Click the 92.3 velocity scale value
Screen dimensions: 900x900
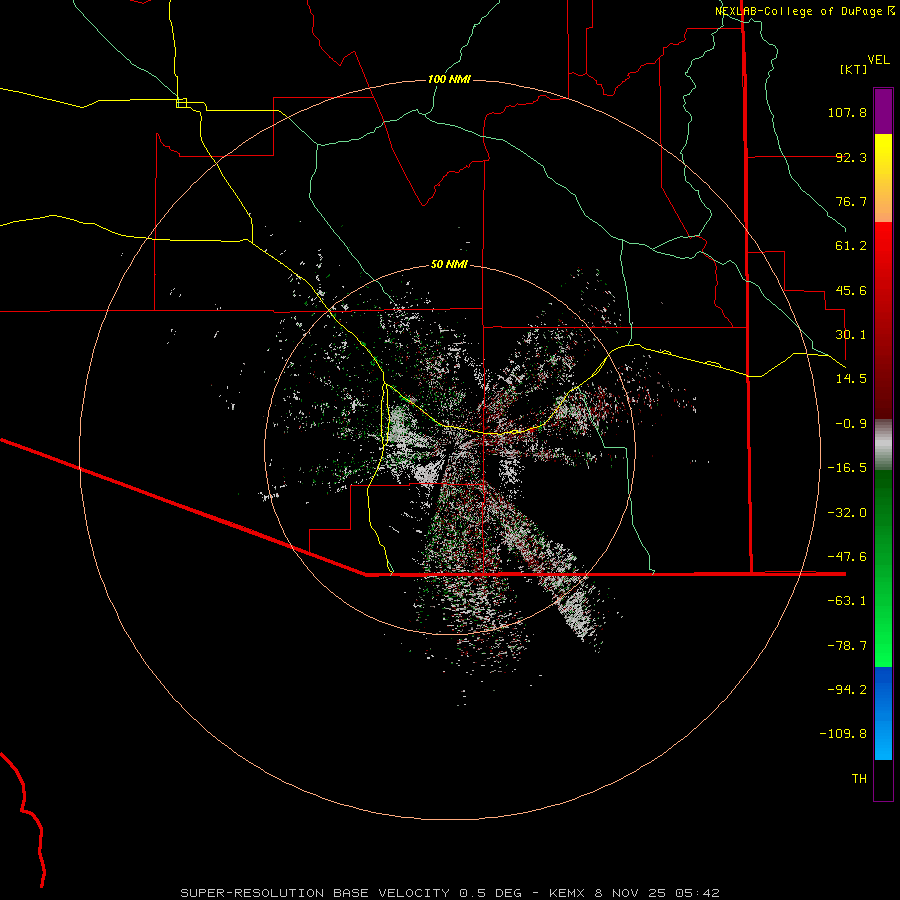pyautogui.click(x=851, y=157)
